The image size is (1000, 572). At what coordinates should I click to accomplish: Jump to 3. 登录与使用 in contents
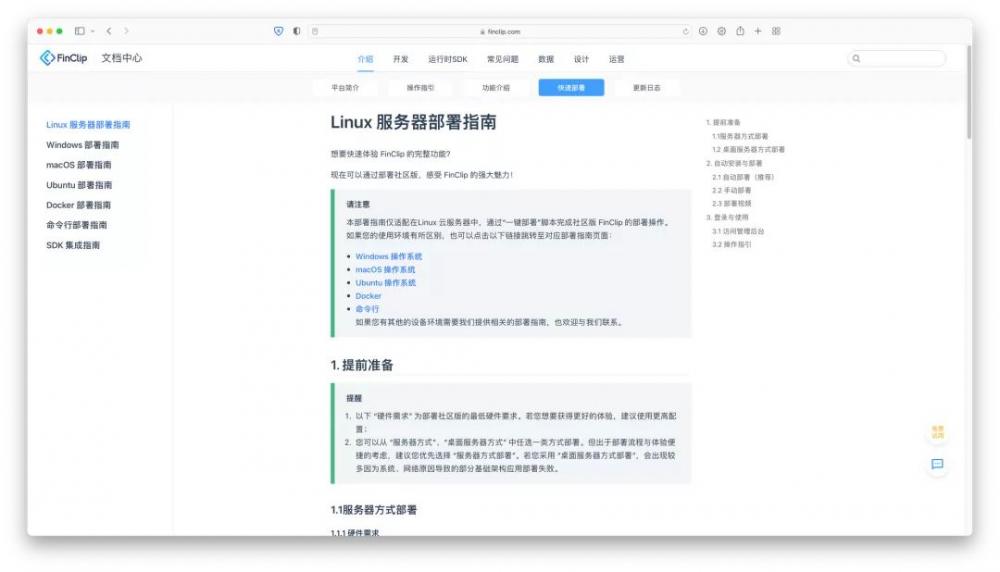(727, 217)
